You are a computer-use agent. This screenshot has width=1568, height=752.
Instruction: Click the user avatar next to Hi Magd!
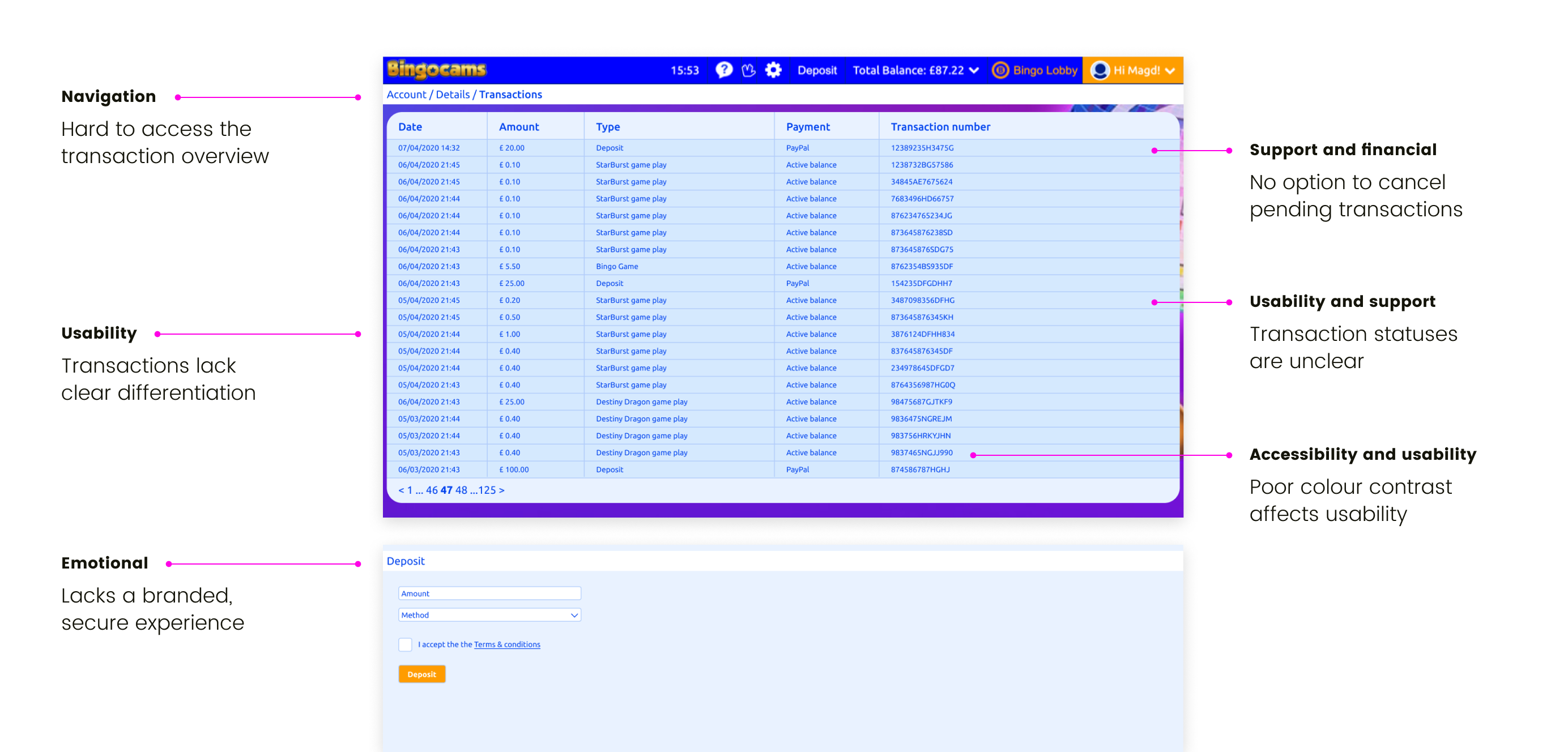[1100, 70]
